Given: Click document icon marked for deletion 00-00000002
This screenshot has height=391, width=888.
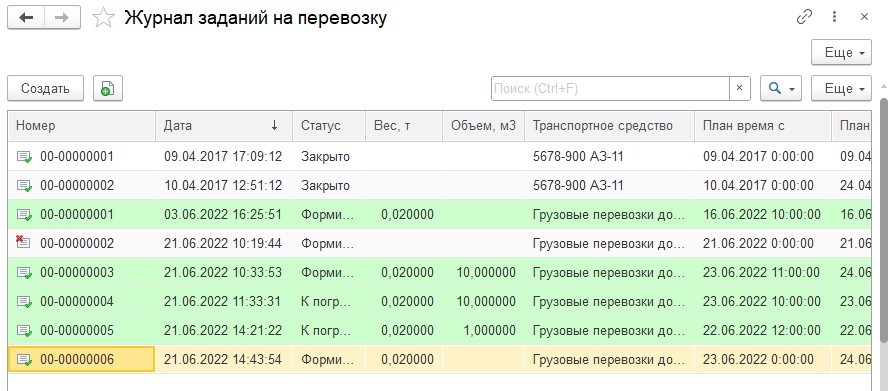Looking at the screenshot, I should pyautogui.click(x=23, y=243).
